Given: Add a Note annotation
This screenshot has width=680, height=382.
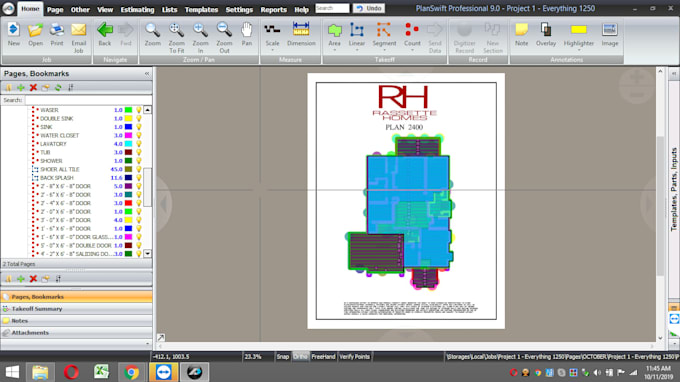Looking at the screenshot, I should click(x=521, y=35).
